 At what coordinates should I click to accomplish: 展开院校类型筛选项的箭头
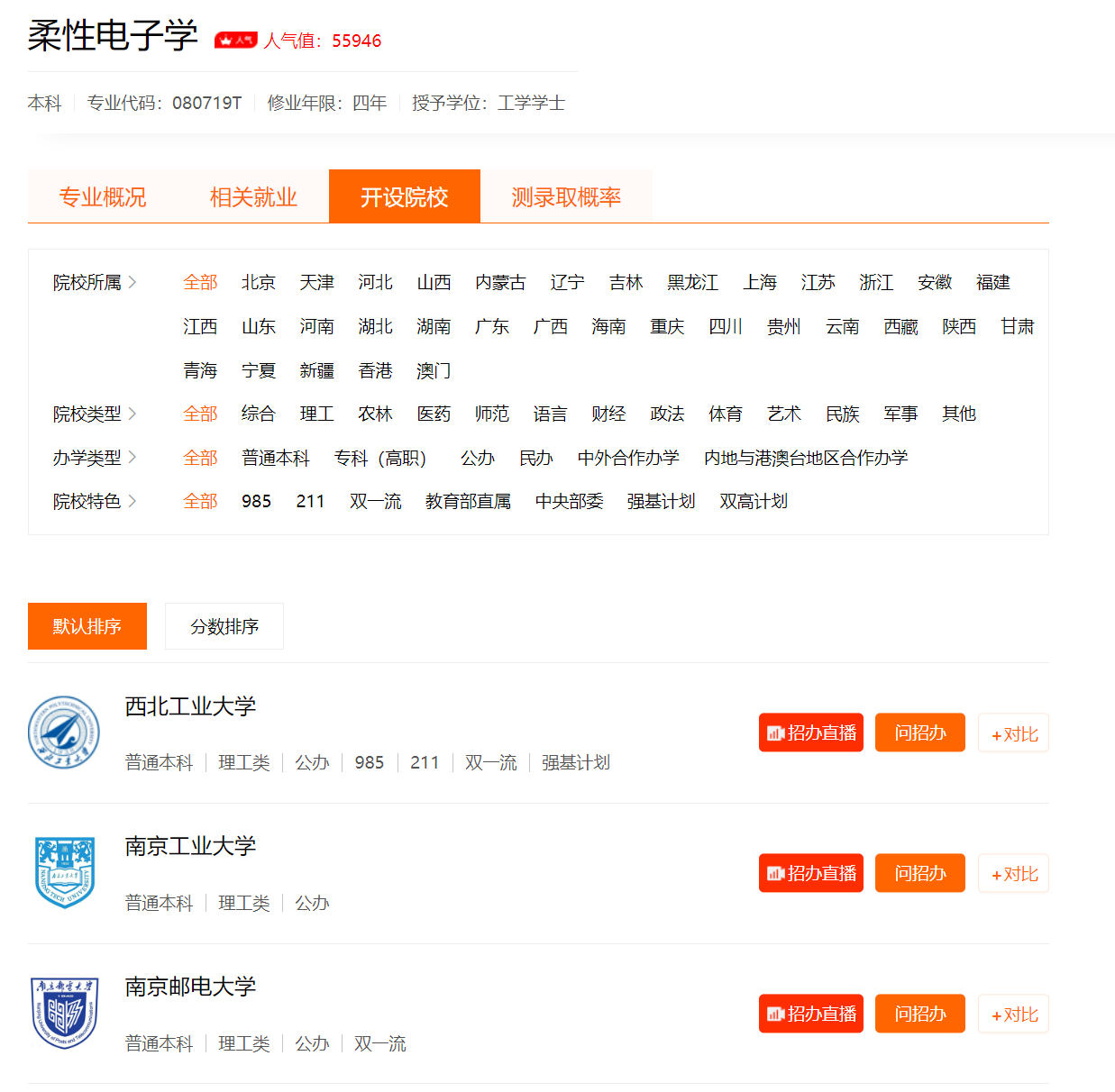point(133,414)
